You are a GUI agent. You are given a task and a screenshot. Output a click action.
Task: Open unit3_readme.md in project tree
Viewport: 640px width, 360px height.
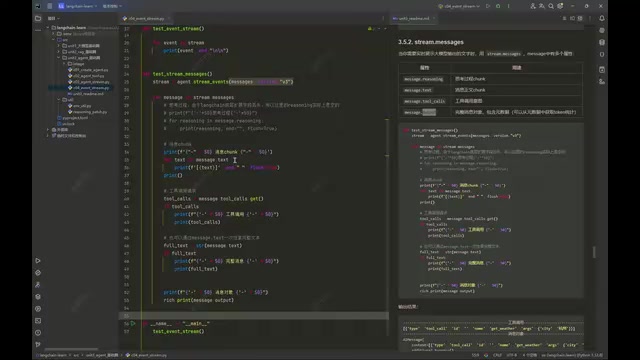(86, 93)
